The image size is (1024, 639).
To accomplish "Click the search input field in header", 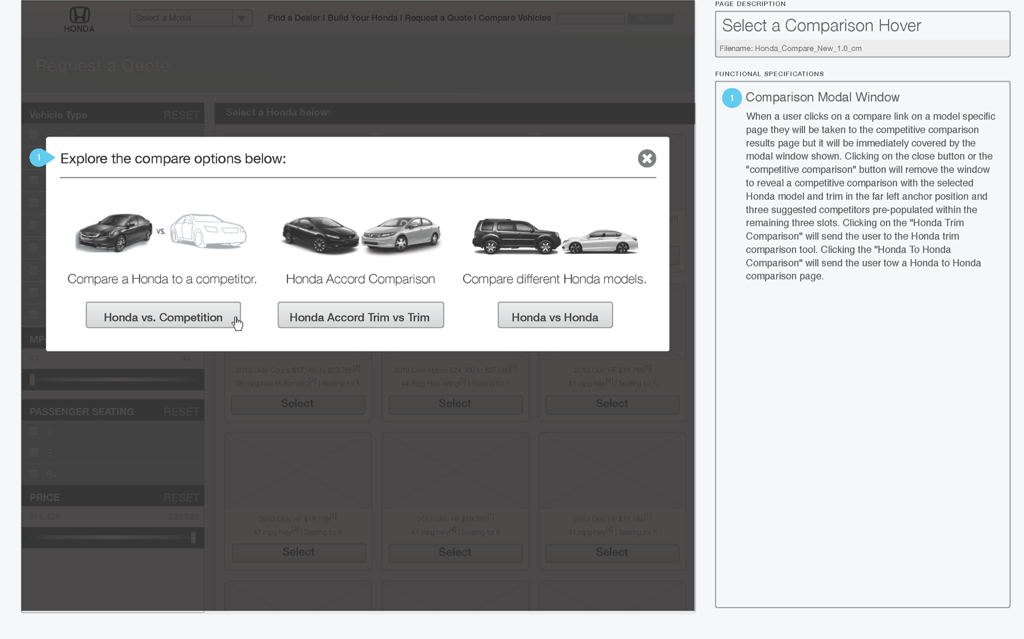I will click(591, 18).
